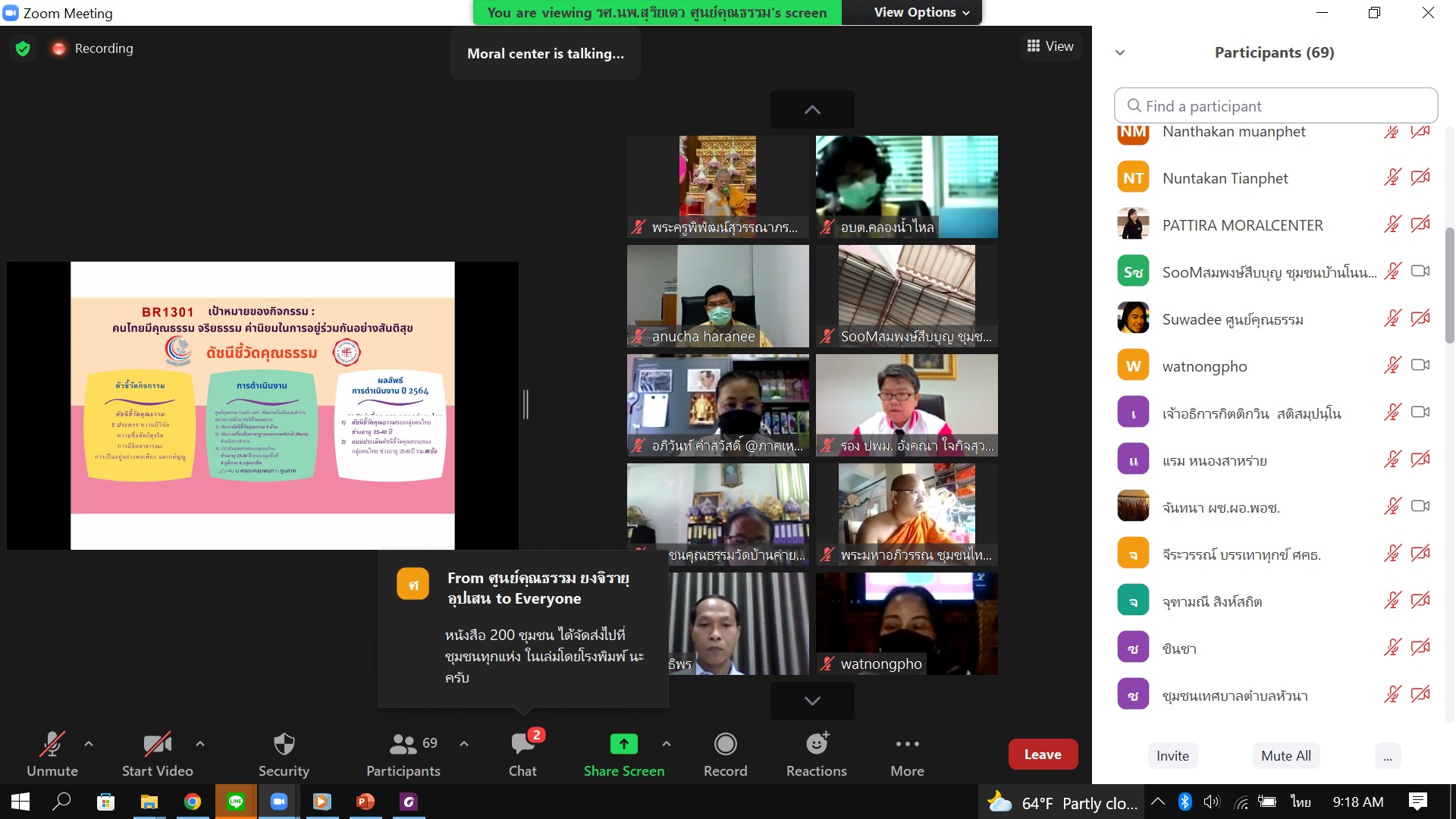Click the Mute All button

tap(1286, 756)
